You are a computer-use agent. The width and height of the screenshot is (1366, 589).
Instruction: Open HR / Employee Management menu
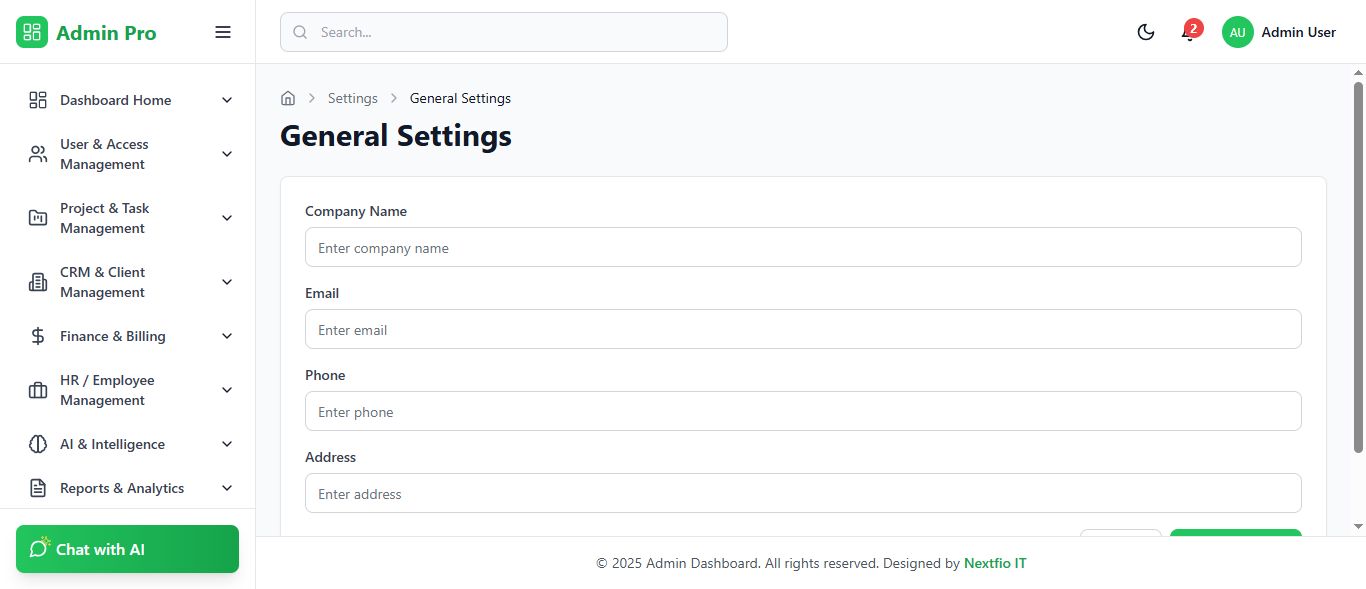pos(107,390)
